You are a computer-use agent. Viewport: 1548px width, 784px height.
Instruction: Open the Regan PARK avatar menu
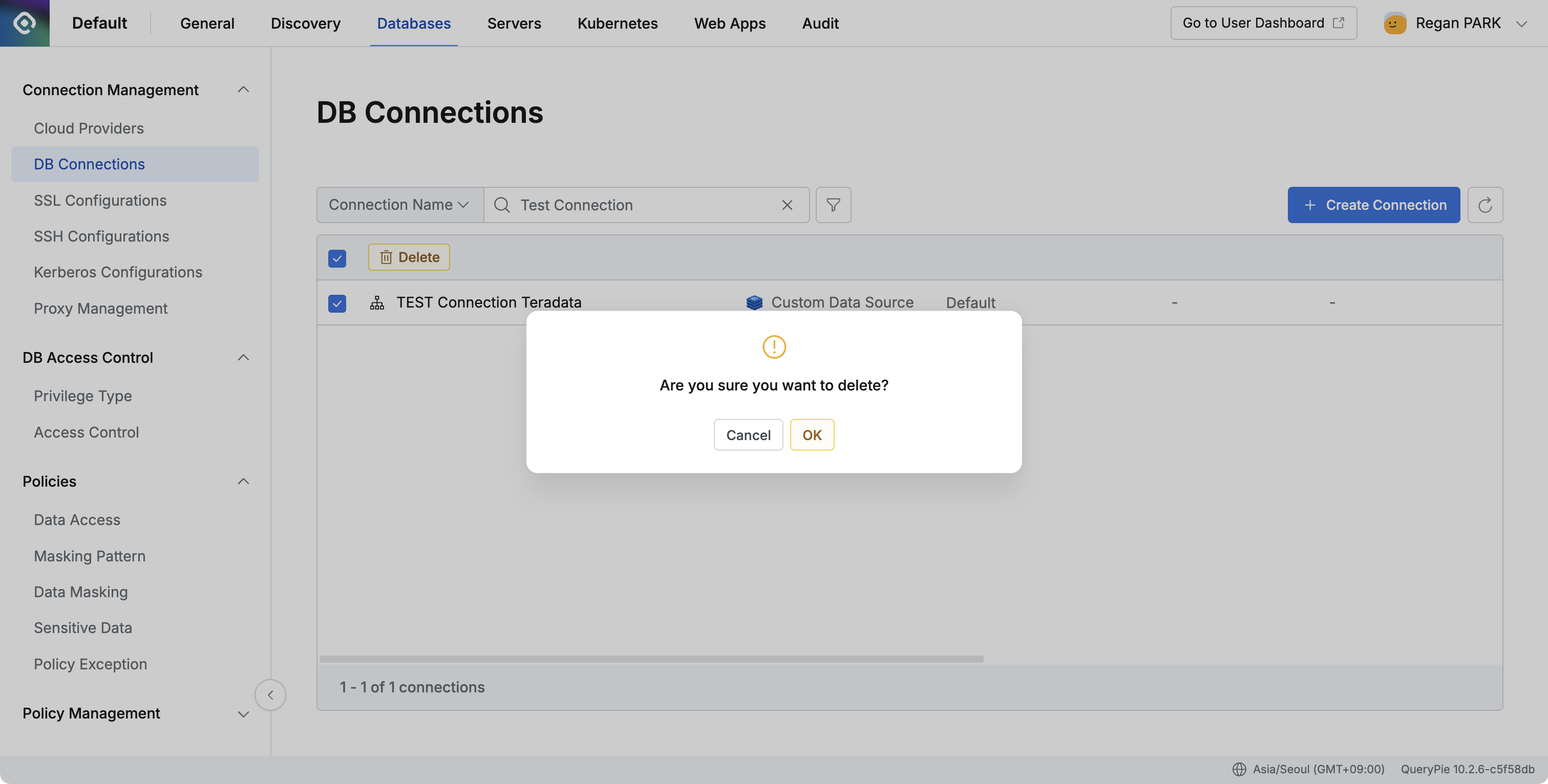[x=1395, y=23]
